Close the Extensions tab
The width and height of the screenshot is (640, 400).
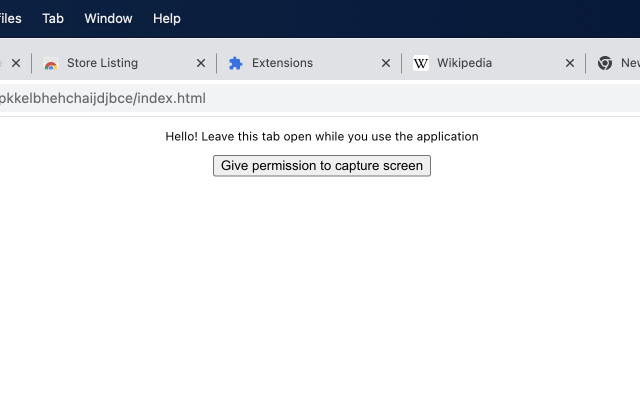pyautogui.click(x=386, y=63)
